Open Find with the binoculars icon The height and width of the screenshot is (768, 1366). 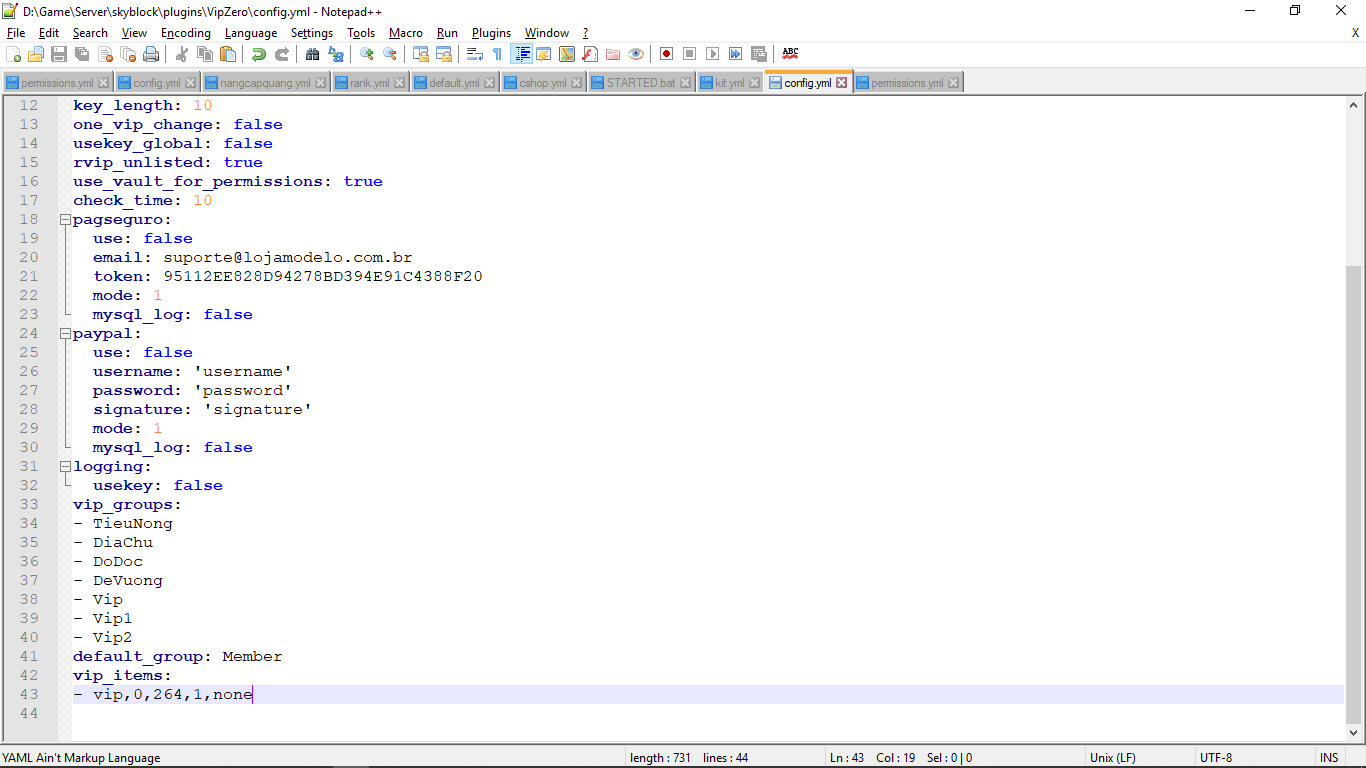tap(313, 54)
